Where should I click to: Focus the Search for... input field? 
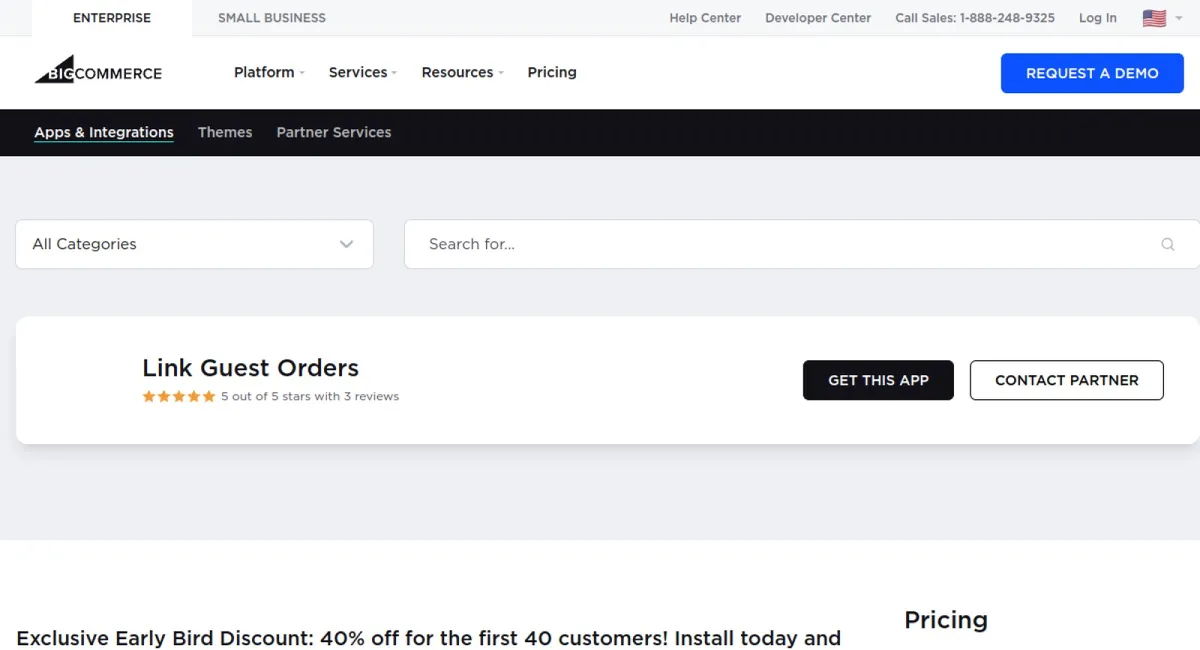click(x=780, y=244)
